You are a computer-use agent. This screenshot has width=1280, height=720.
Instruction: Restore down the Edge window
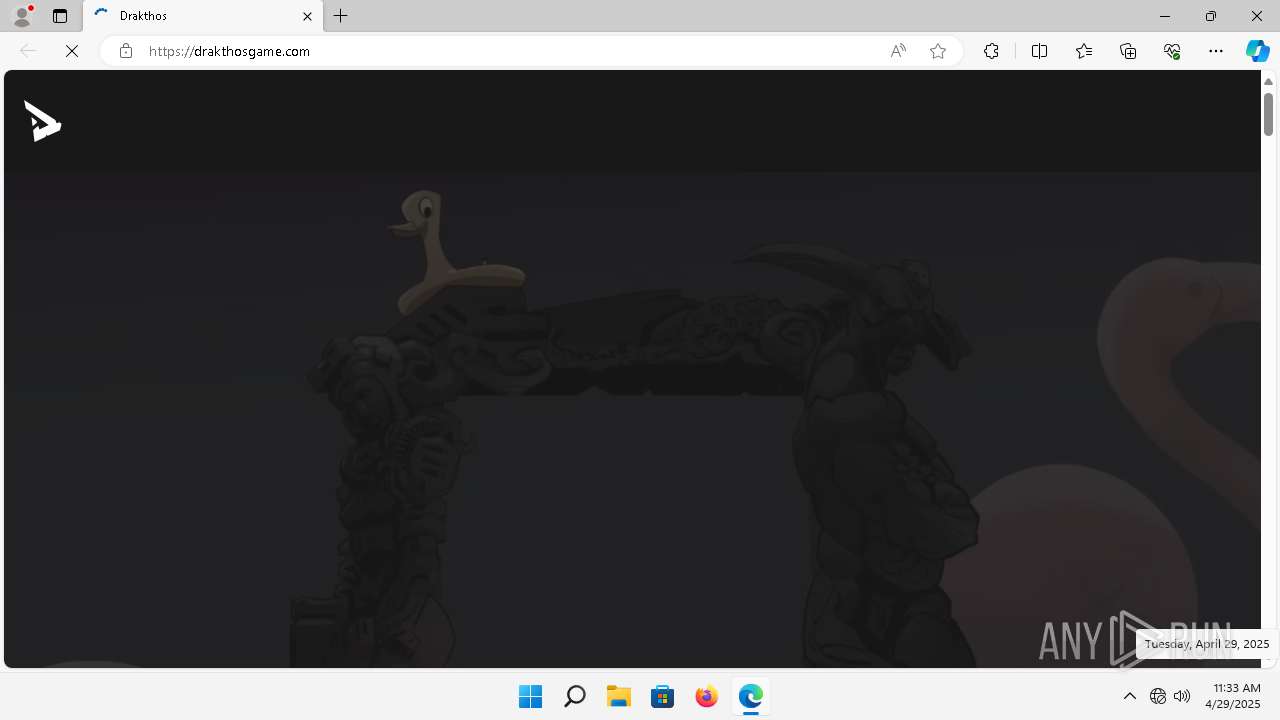[1211, 16]
